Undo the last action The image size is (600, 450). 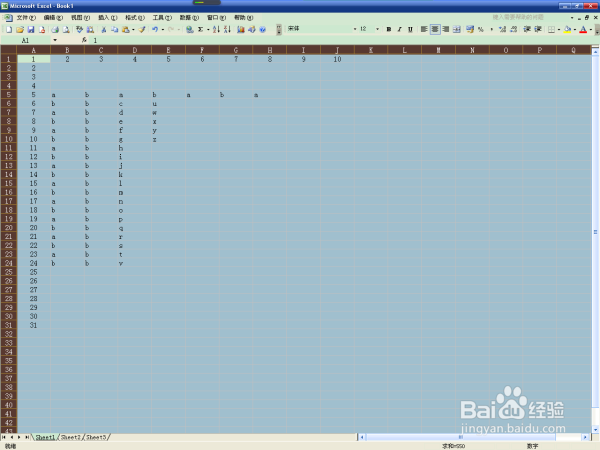point(155,29)
